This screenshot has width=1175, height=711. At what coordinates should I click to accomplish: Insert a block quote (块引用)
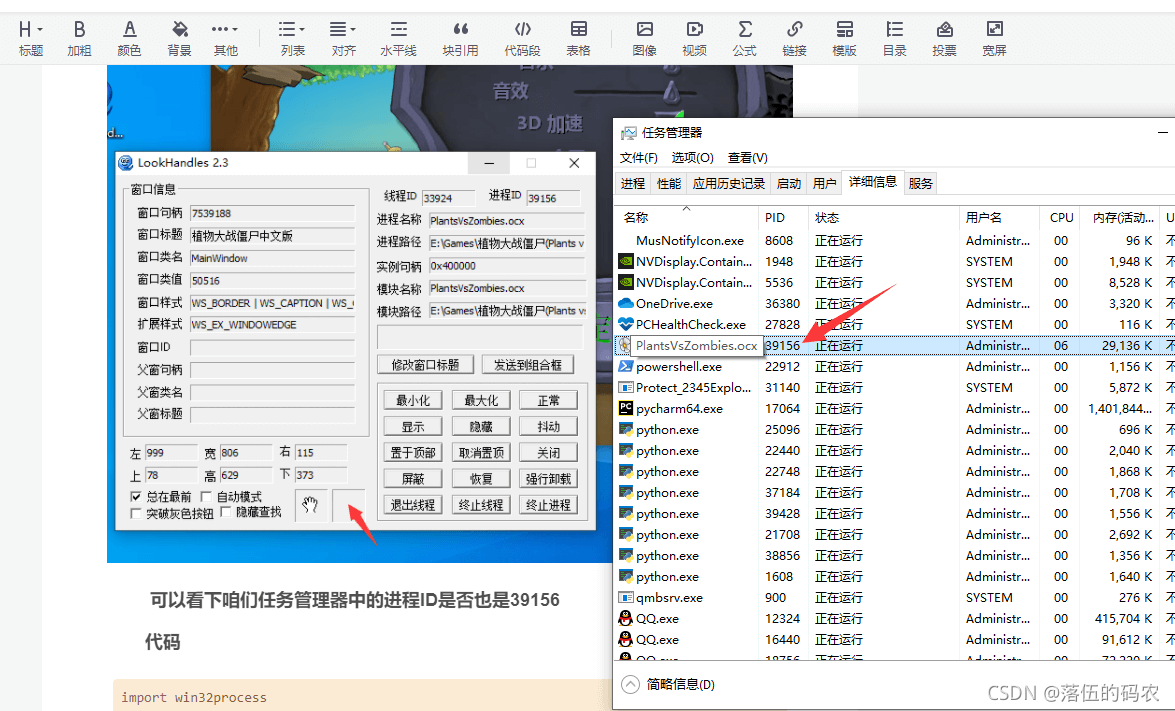[460, 38]
